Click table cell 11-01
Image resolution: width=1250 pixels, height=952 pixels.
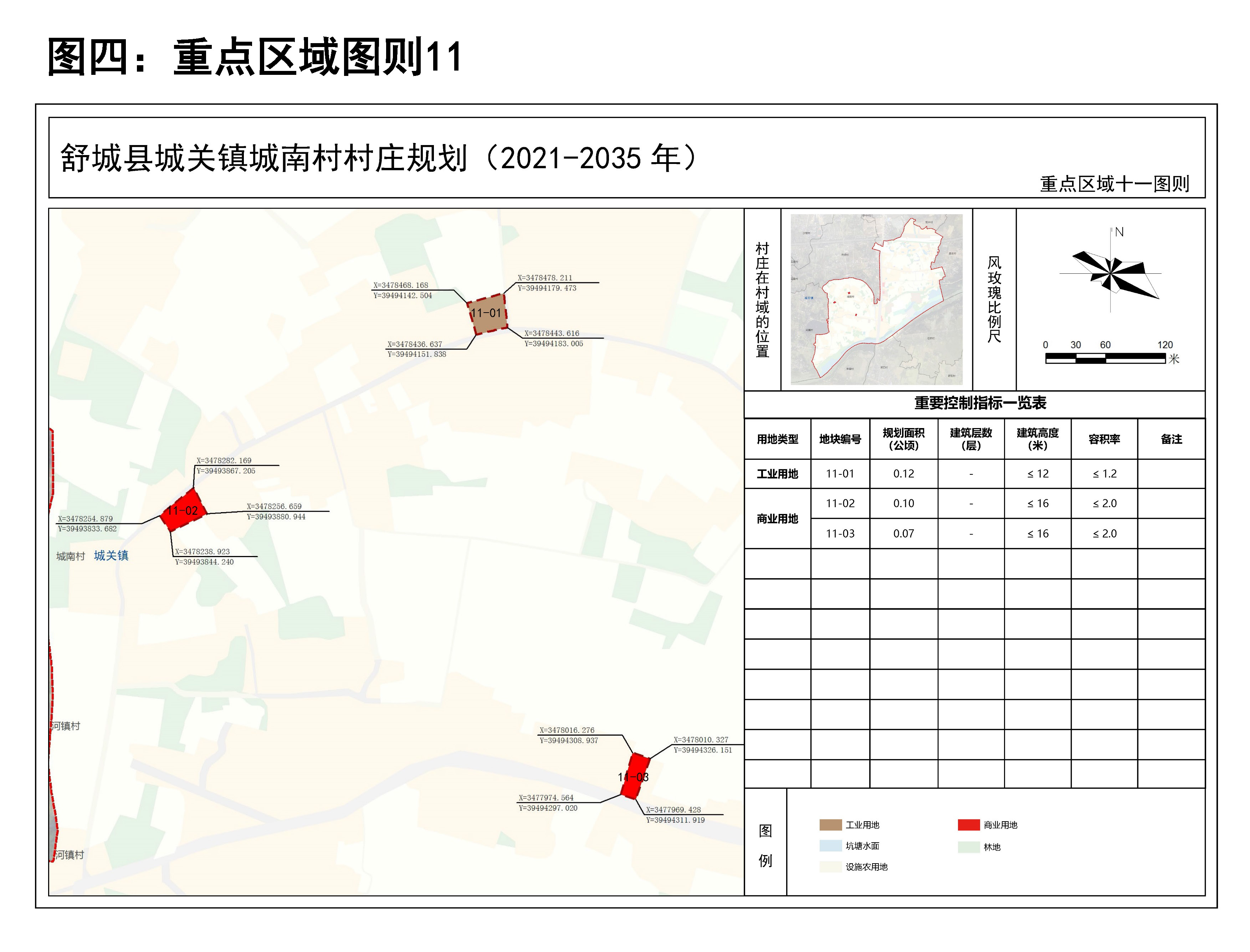pyautogui.click(x=840, y=474)
